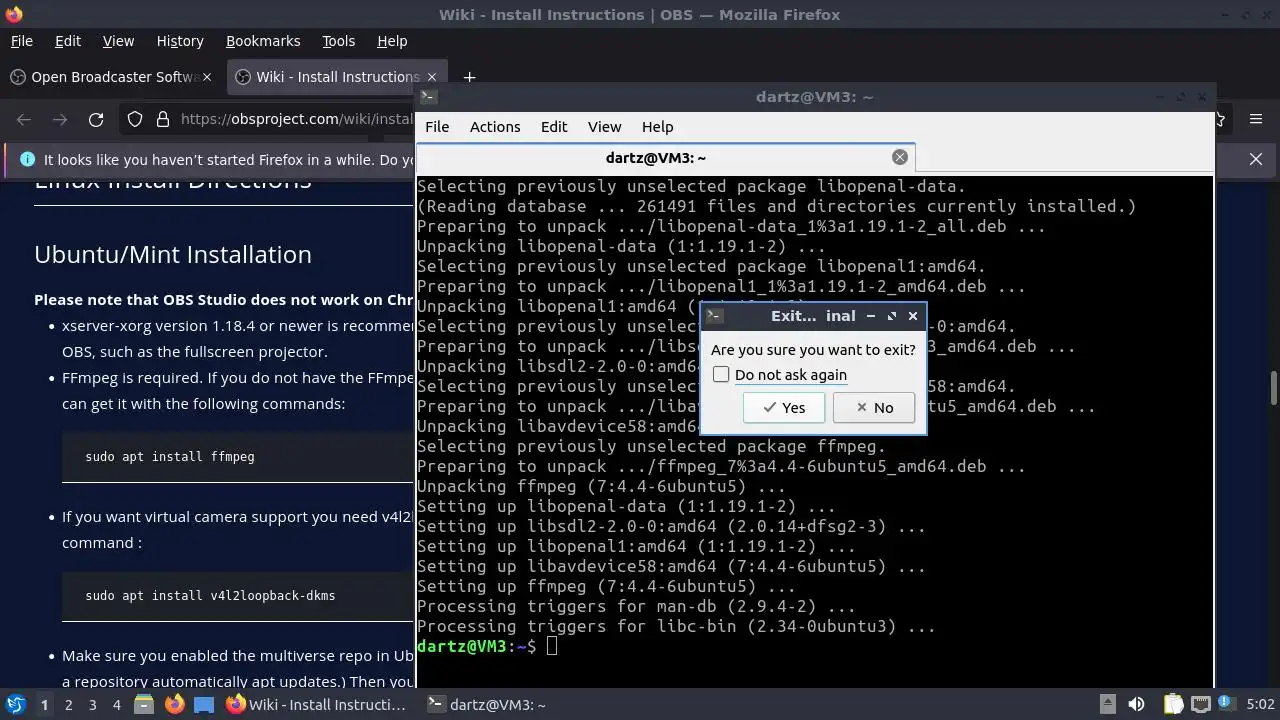Screen dimensions: 1280x720
Task: Click the removable media tray icon
Action: coord(1107,705)
